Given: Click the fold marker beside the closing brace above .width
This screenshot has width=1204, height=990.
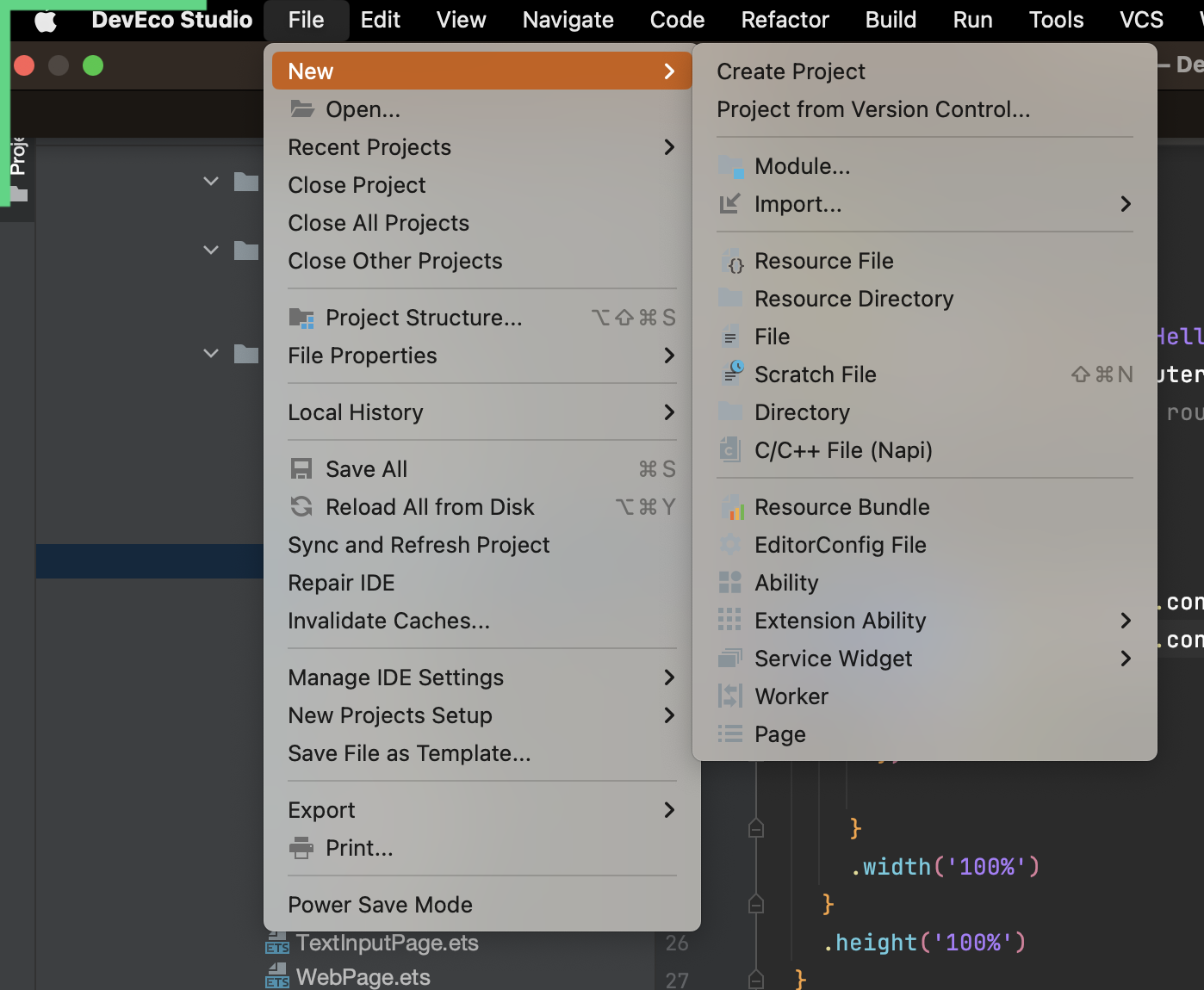Looking at the screenshot, I should (x=756, y=828).
